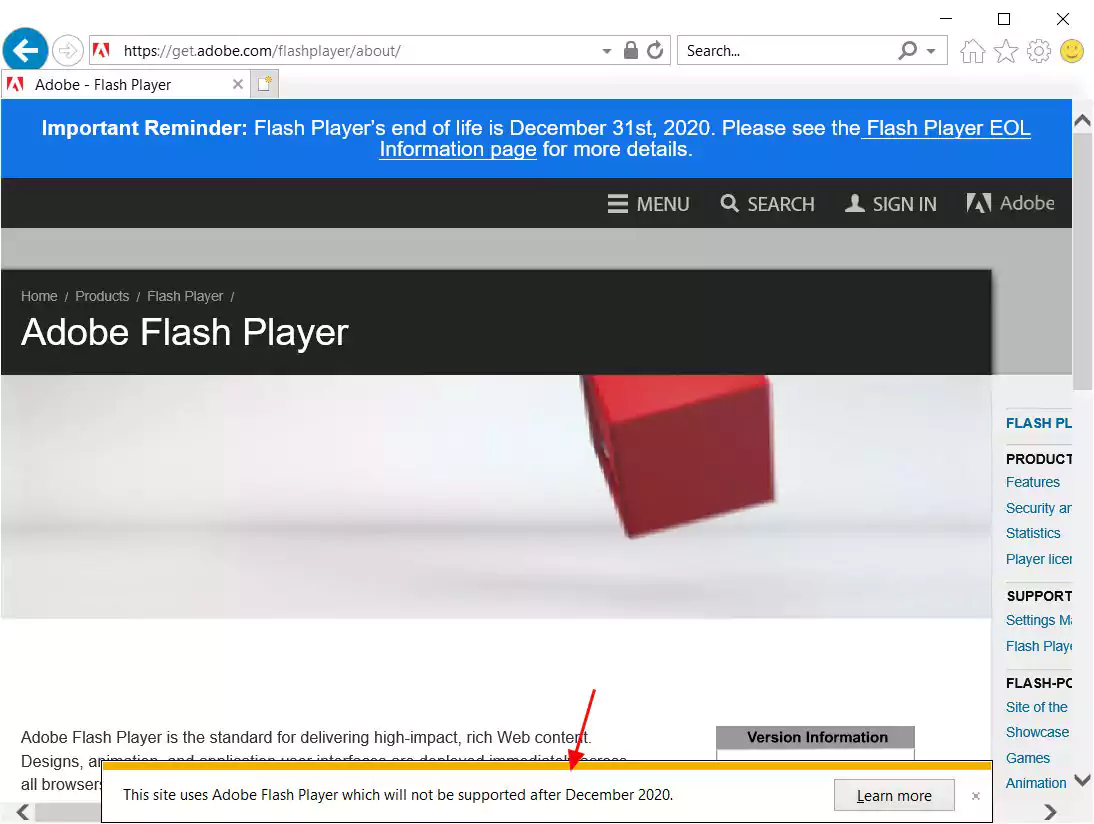Open the Games sidebar link
The image size is (1094, 824).
click(x=1027, y=758)
